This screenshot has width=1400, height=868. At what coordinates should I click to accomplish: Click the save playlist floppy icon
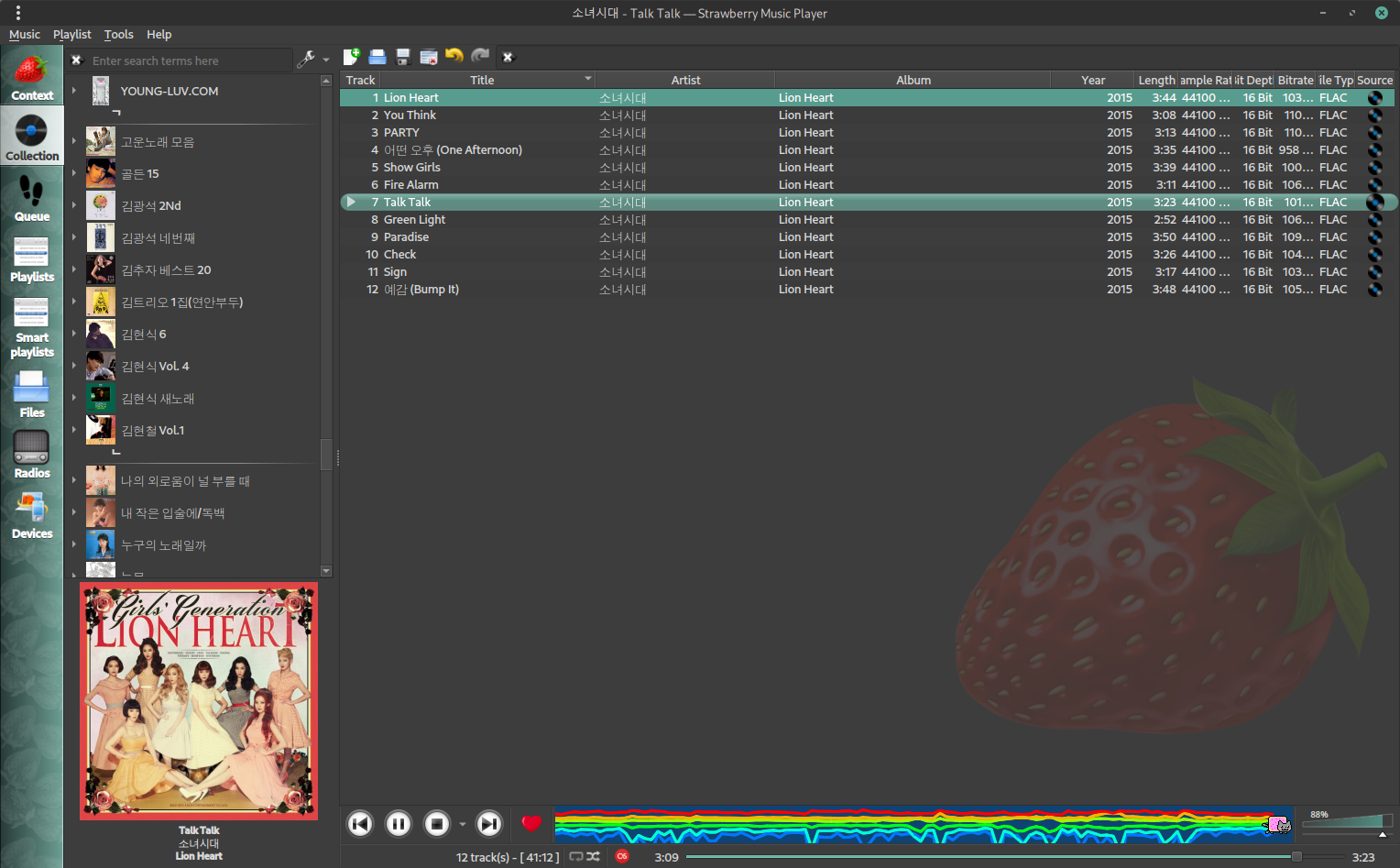click(402, 57)
